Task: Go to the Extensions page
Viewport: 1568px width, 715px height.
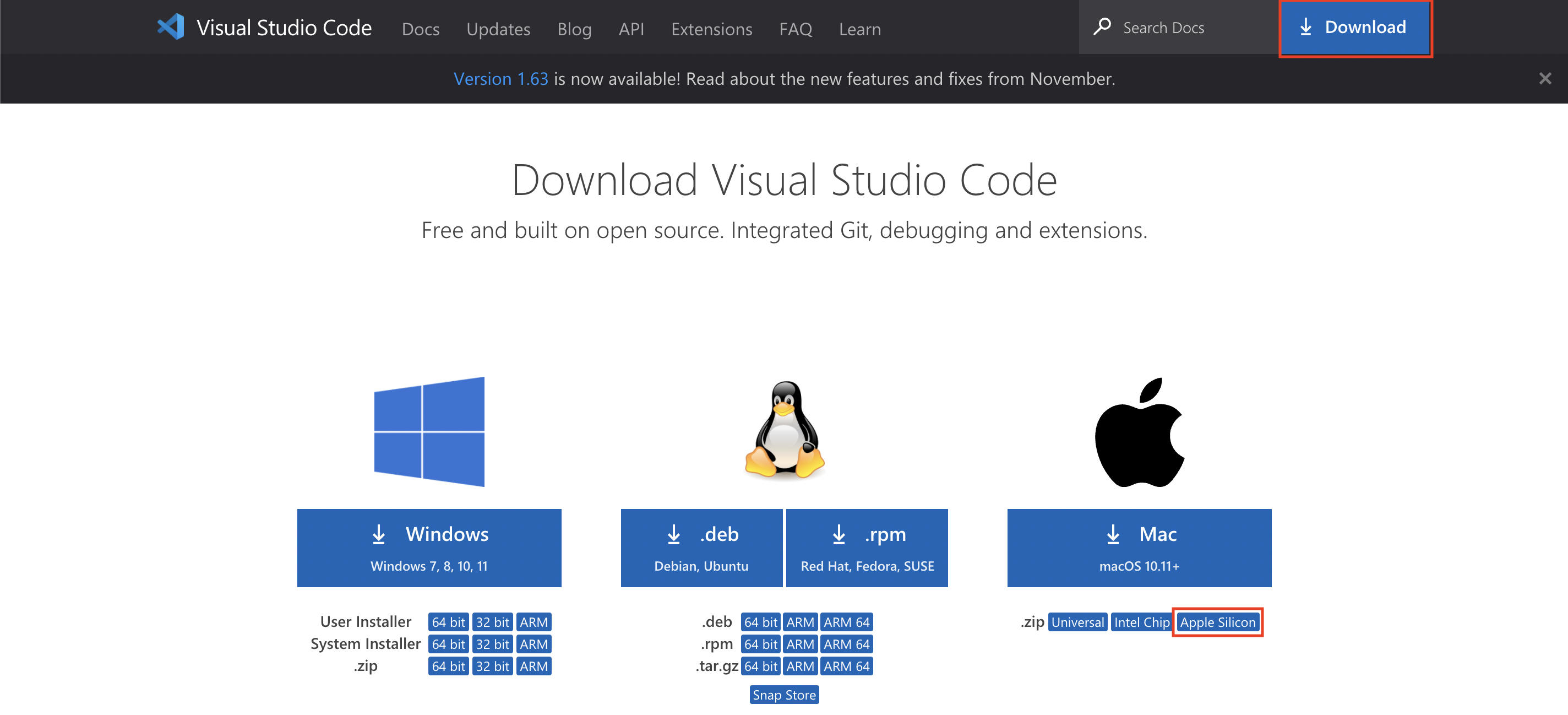Action: 711,29
